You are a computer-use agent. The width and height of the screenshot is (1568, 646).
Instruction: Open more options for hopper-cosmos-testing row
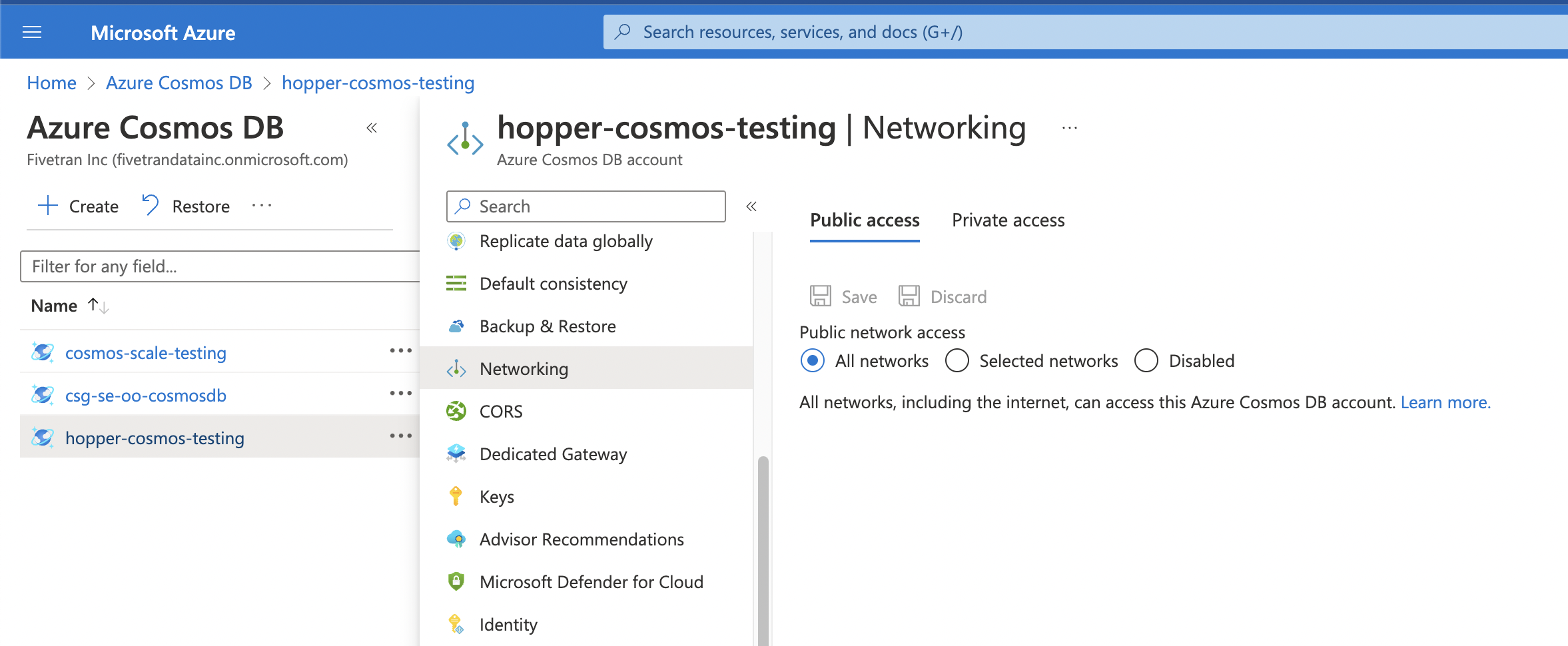[401, 436]
